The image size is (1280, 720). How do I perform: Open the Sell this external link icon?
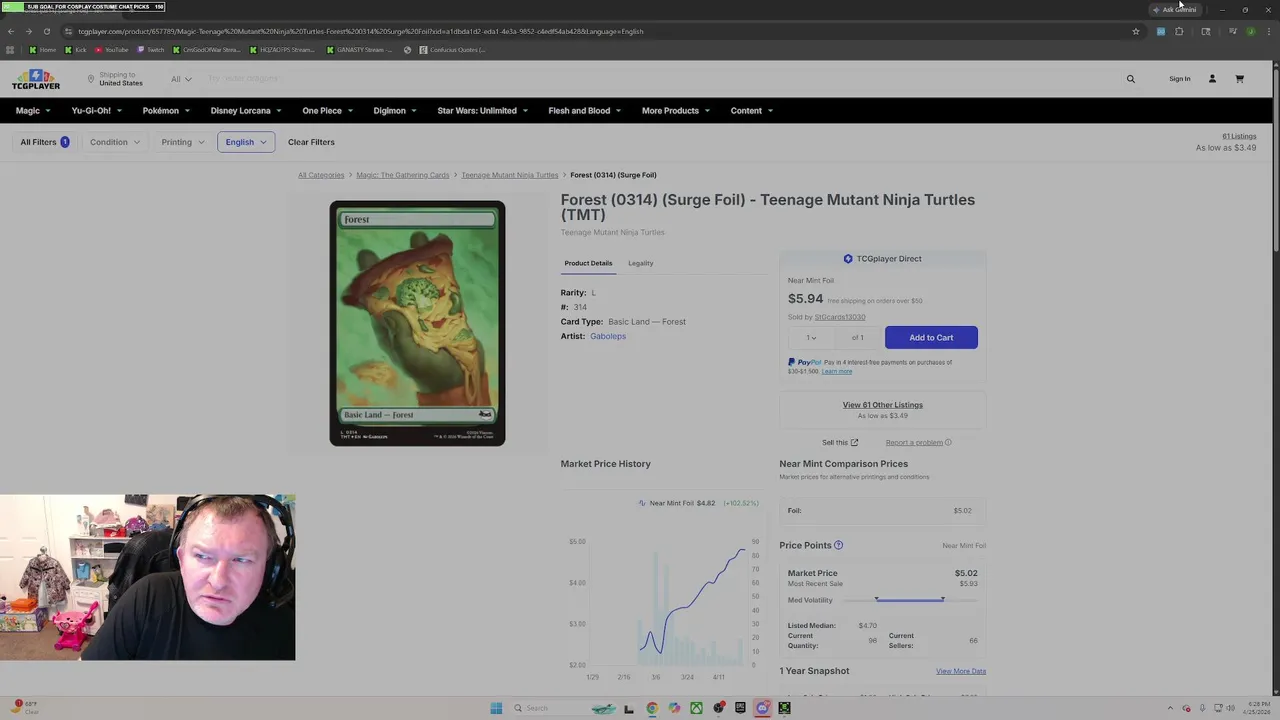854,442
